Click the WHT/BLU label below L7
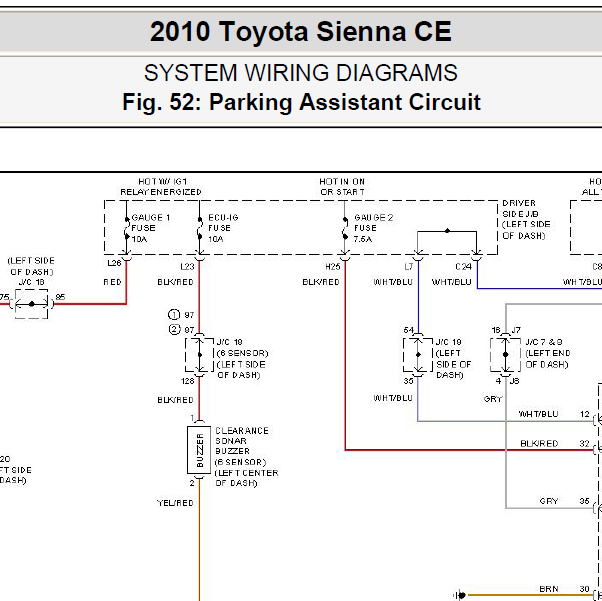Image resolution: width=602 pixels, height=601 pixels. coord(393,282)
